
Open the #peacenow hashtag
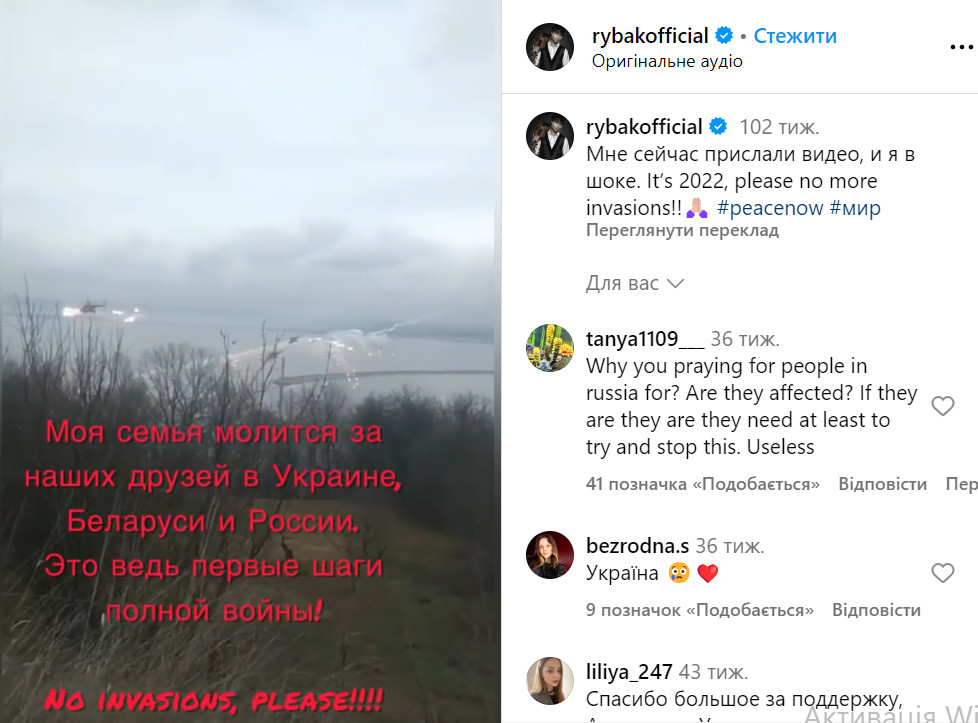[x=770, y=208]
